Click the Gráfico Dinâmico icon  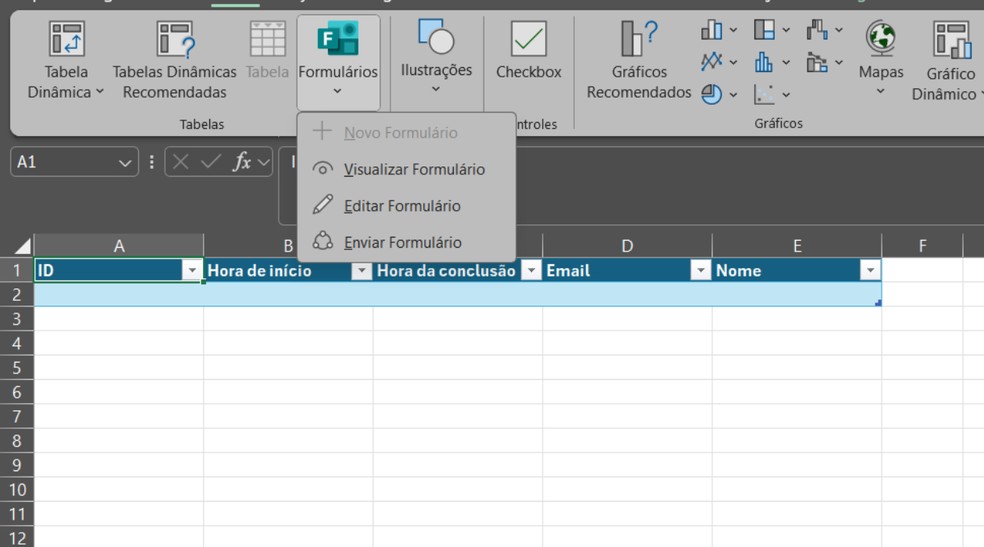click(951, 40)
